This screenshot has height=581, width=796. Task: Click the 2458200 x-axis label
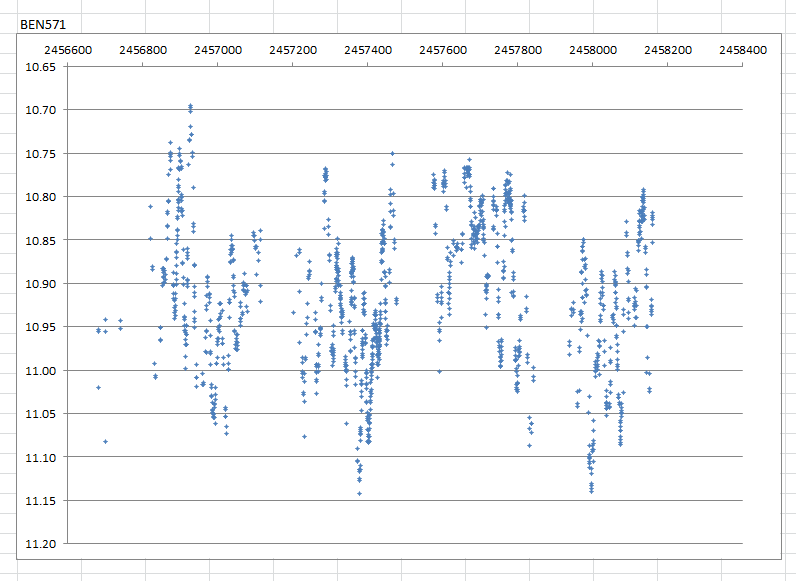click(668, 49)
